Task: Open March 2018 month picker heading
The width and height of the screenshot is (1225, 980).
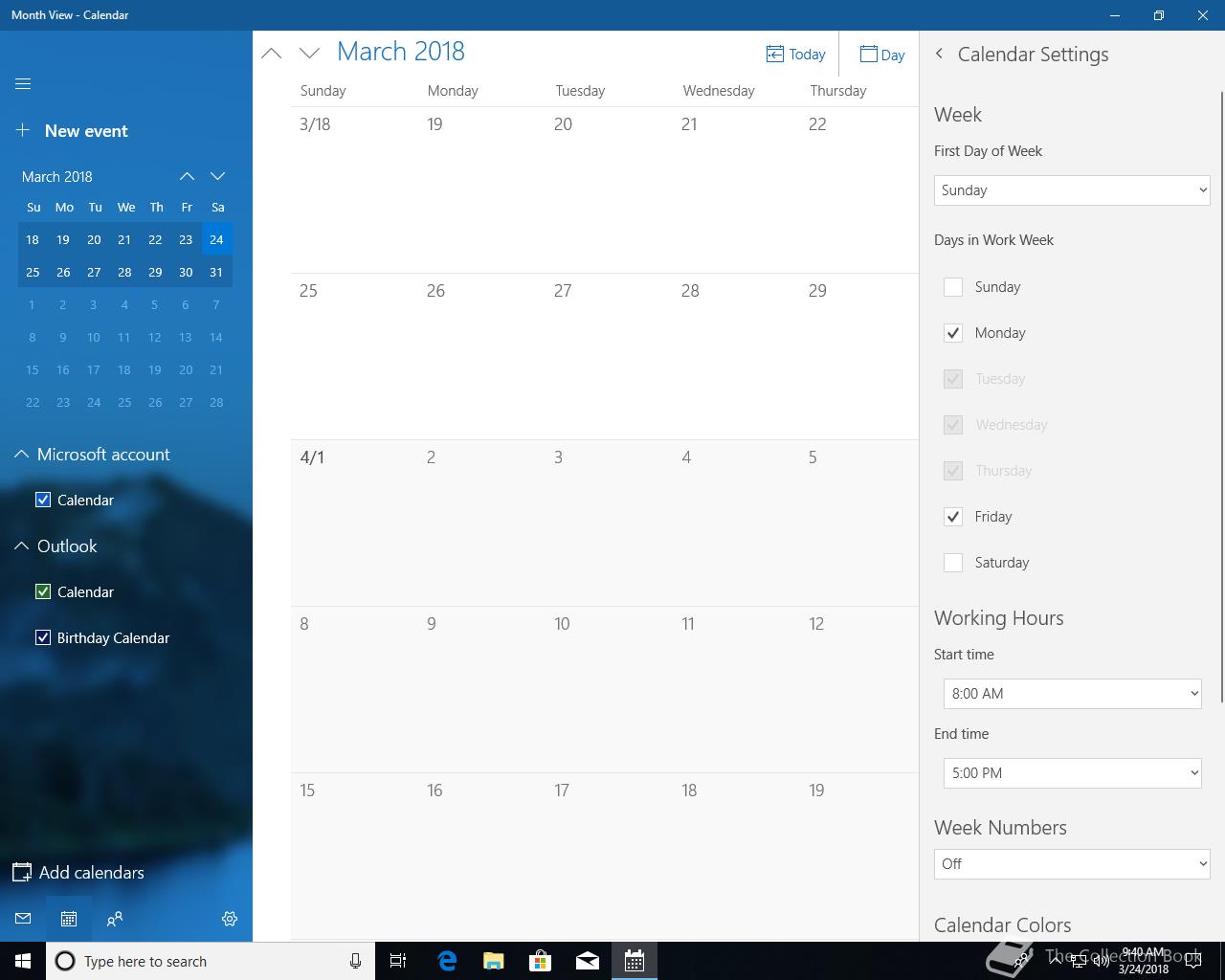Action: point(401,52)
